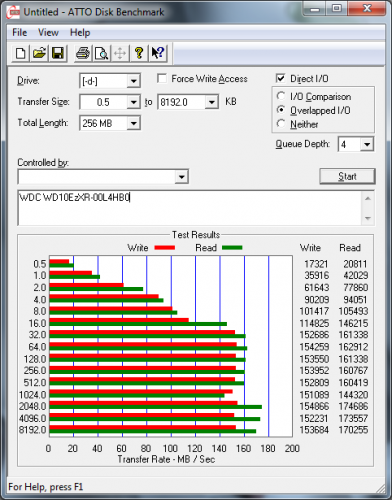Click the grayed move arrows toolbar icon
392x500 pixels.
coord(120,53)
